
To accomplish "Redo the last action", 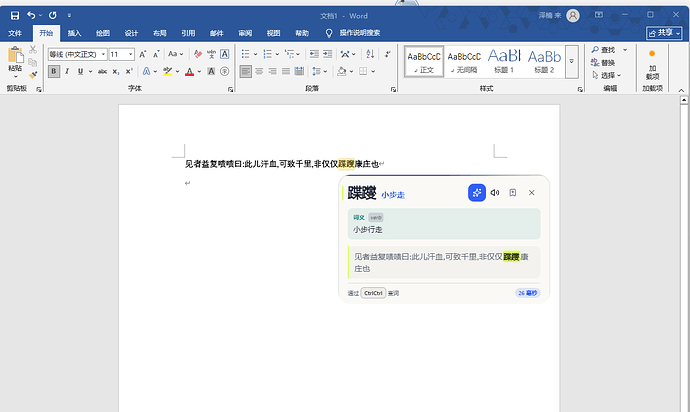I will [53, 15].
